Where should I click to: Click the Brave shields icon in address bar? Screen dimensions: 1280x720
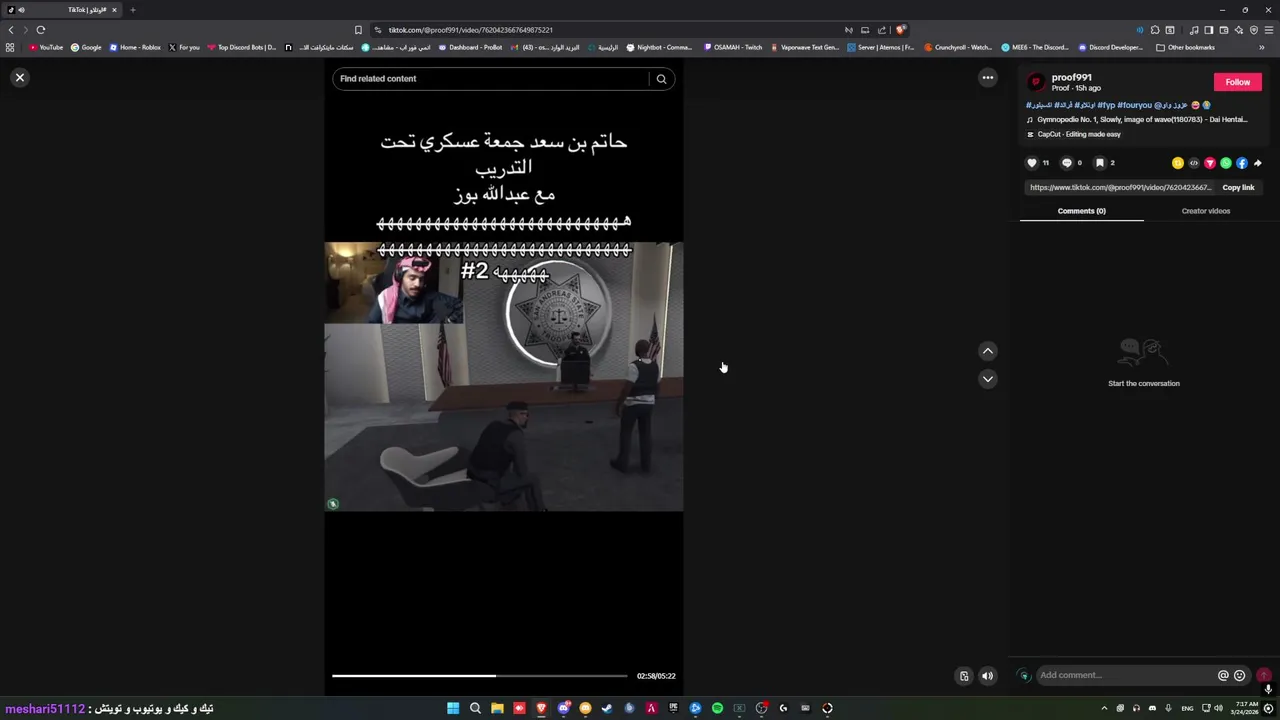pyautogui.click(x=900, y=30)
